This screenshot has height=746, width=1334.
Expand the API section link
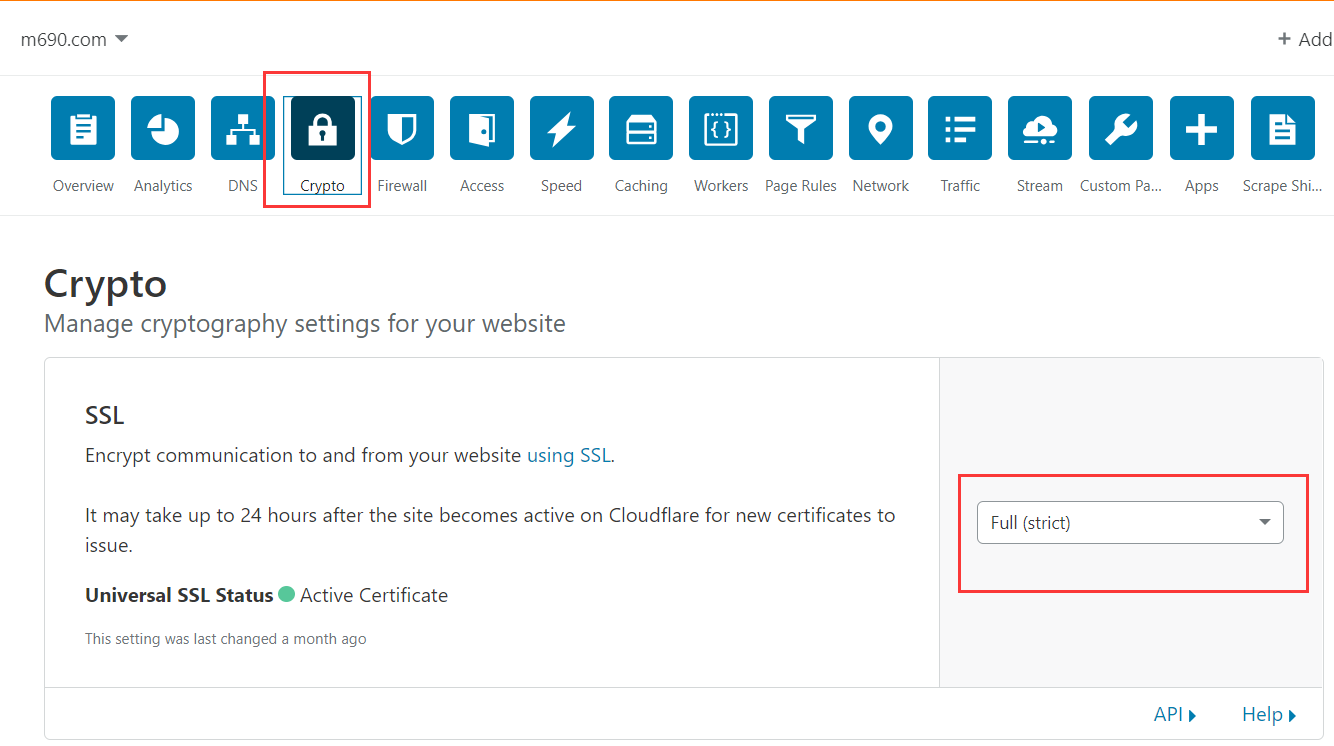click(1175, 714)
